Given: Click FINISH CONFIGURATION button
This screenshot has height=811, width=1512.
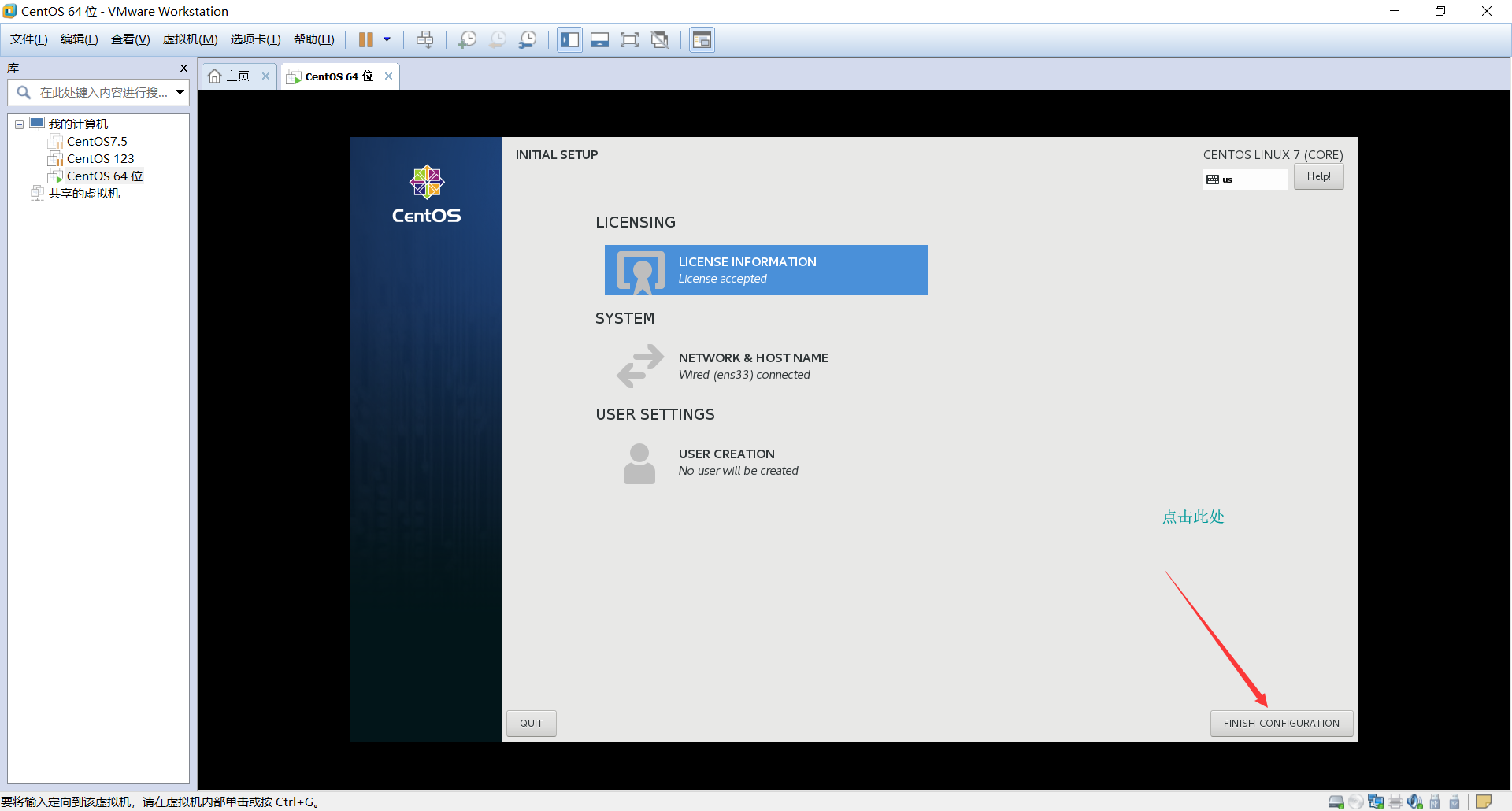Looking at the screenshot, I should click(1281, 723).
